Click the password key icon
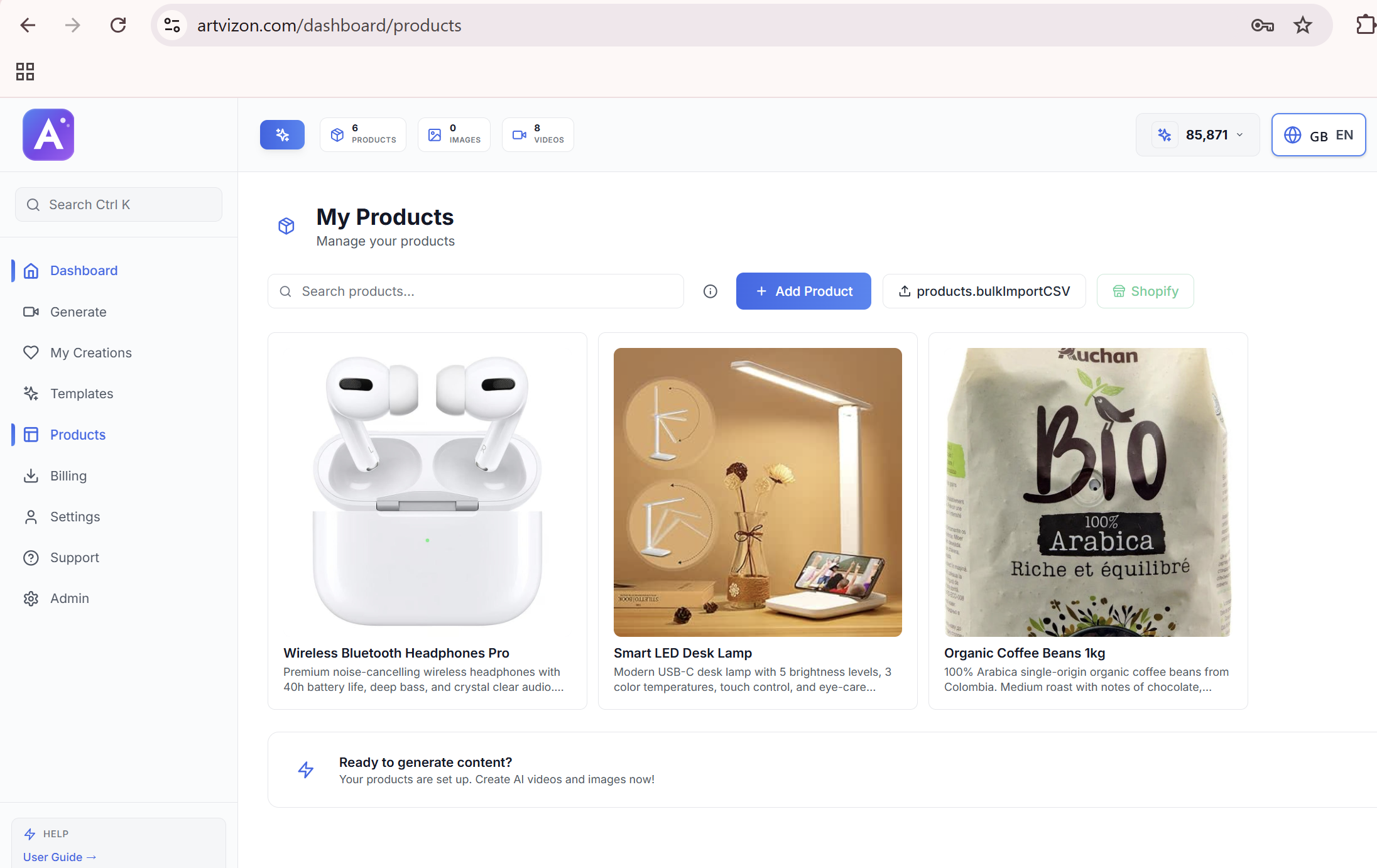Image resolution: width=1377 pixels, height=868 pixels. (1261, 25)
